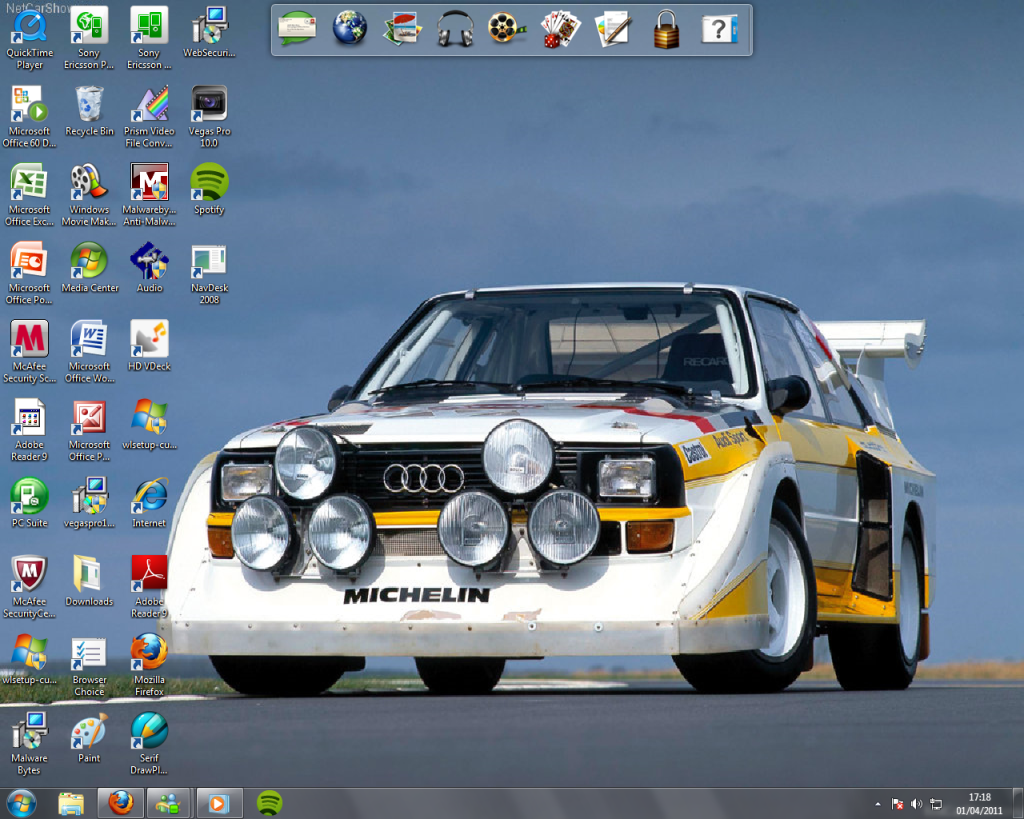Image resolution: width=1024 pixels, height=819 pixels.
Task: Open the WebSecuri... desktop shortcut
Action: [209, 33]
